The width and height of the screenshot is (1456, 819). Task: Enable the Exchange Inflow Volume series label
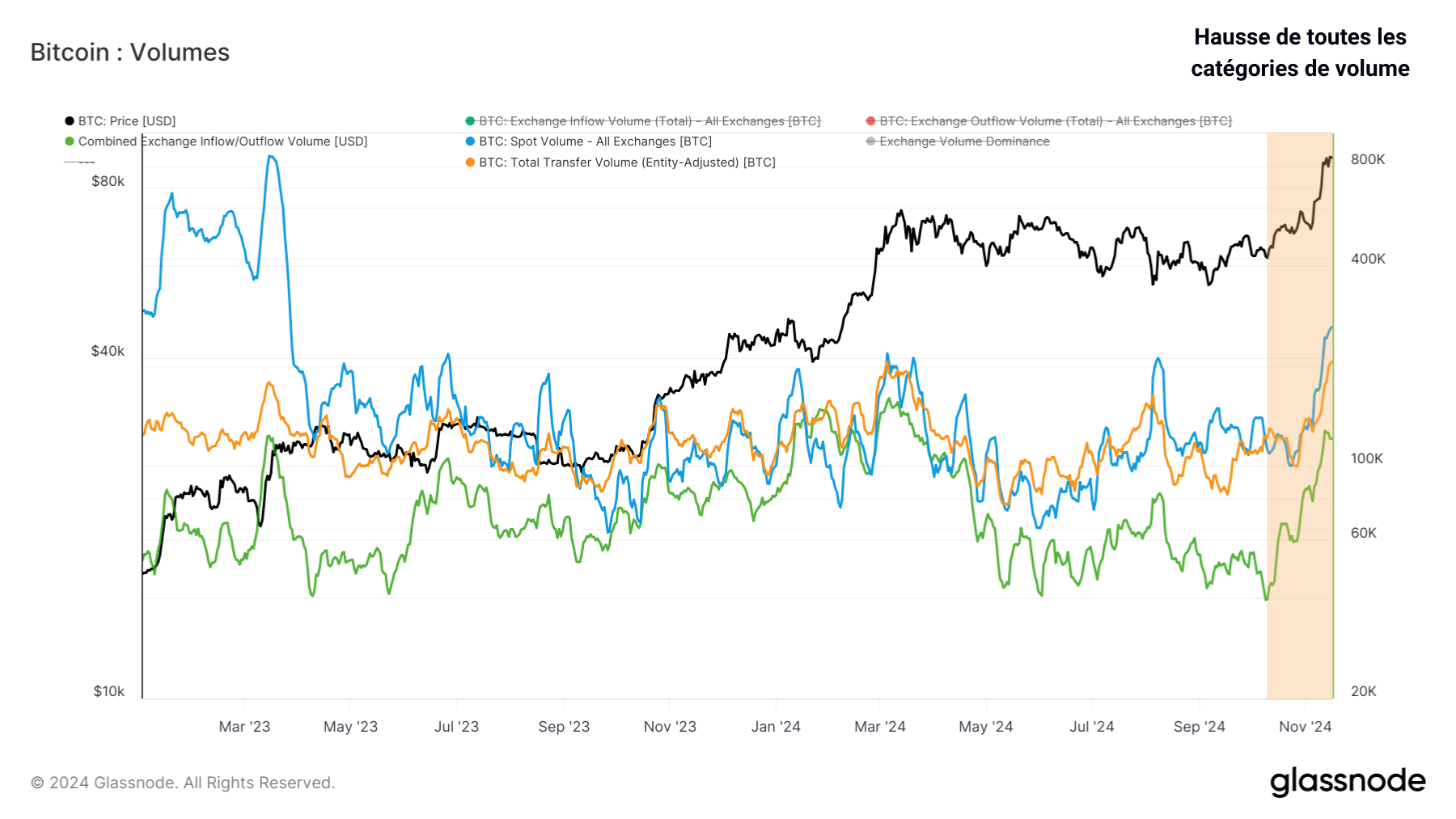click(649, 121)
